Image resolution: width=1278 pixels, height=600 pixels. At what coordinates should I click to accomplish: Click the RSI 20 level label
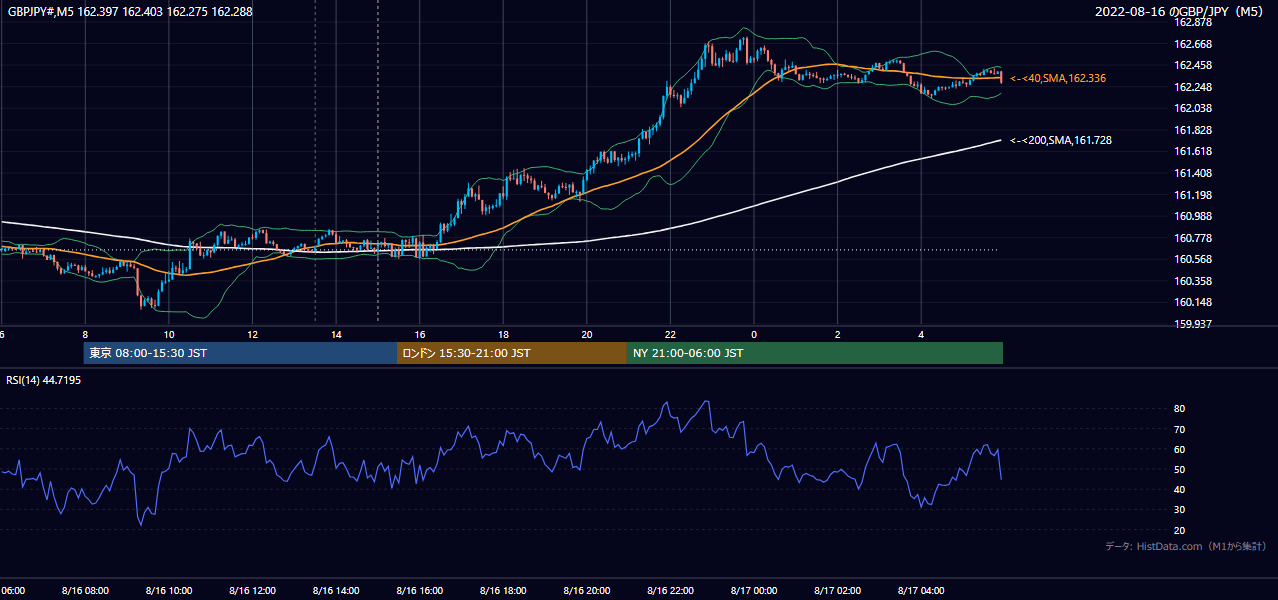click(1179, 530)
